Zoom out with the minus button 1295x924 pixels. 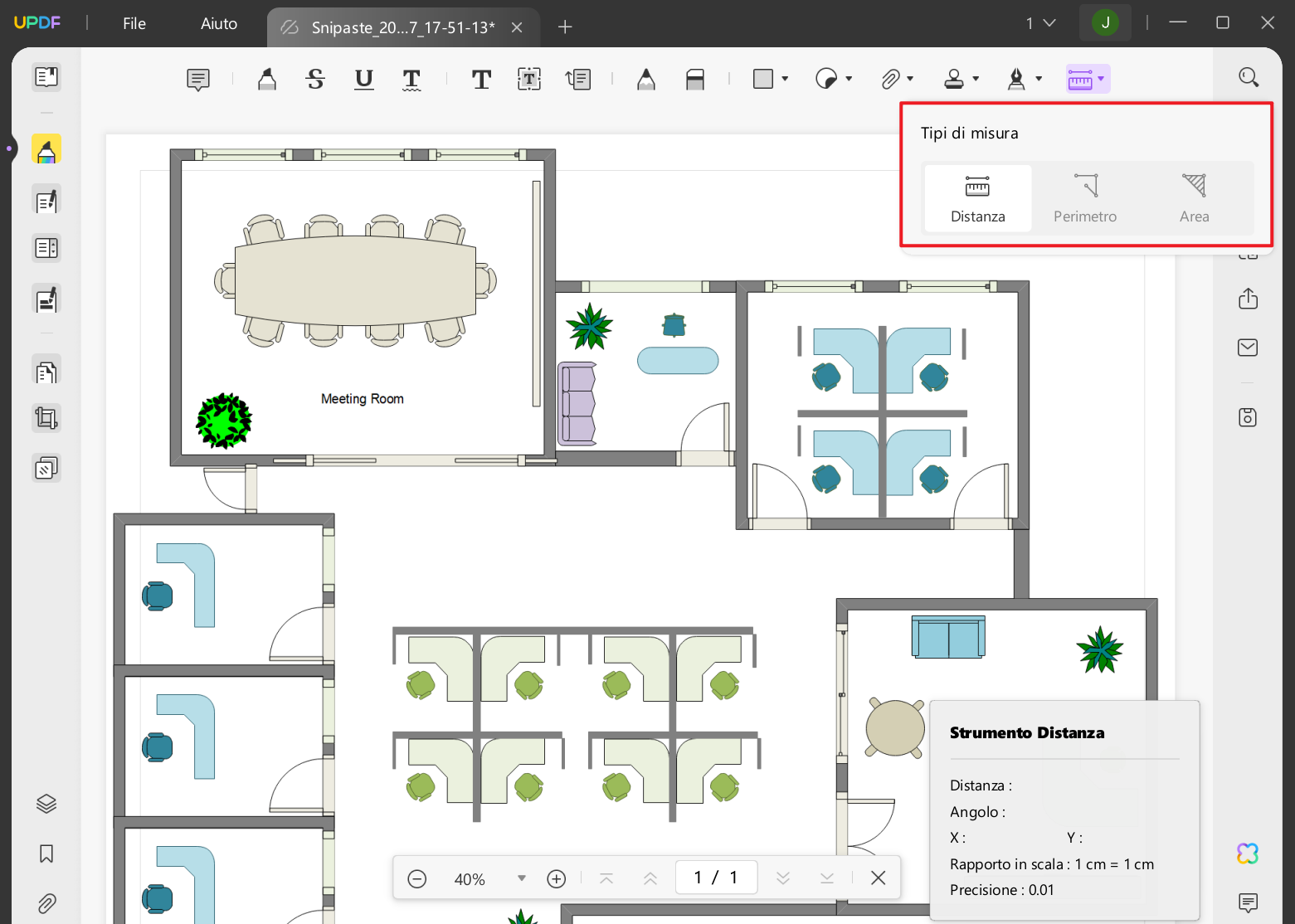click(417, 878)
